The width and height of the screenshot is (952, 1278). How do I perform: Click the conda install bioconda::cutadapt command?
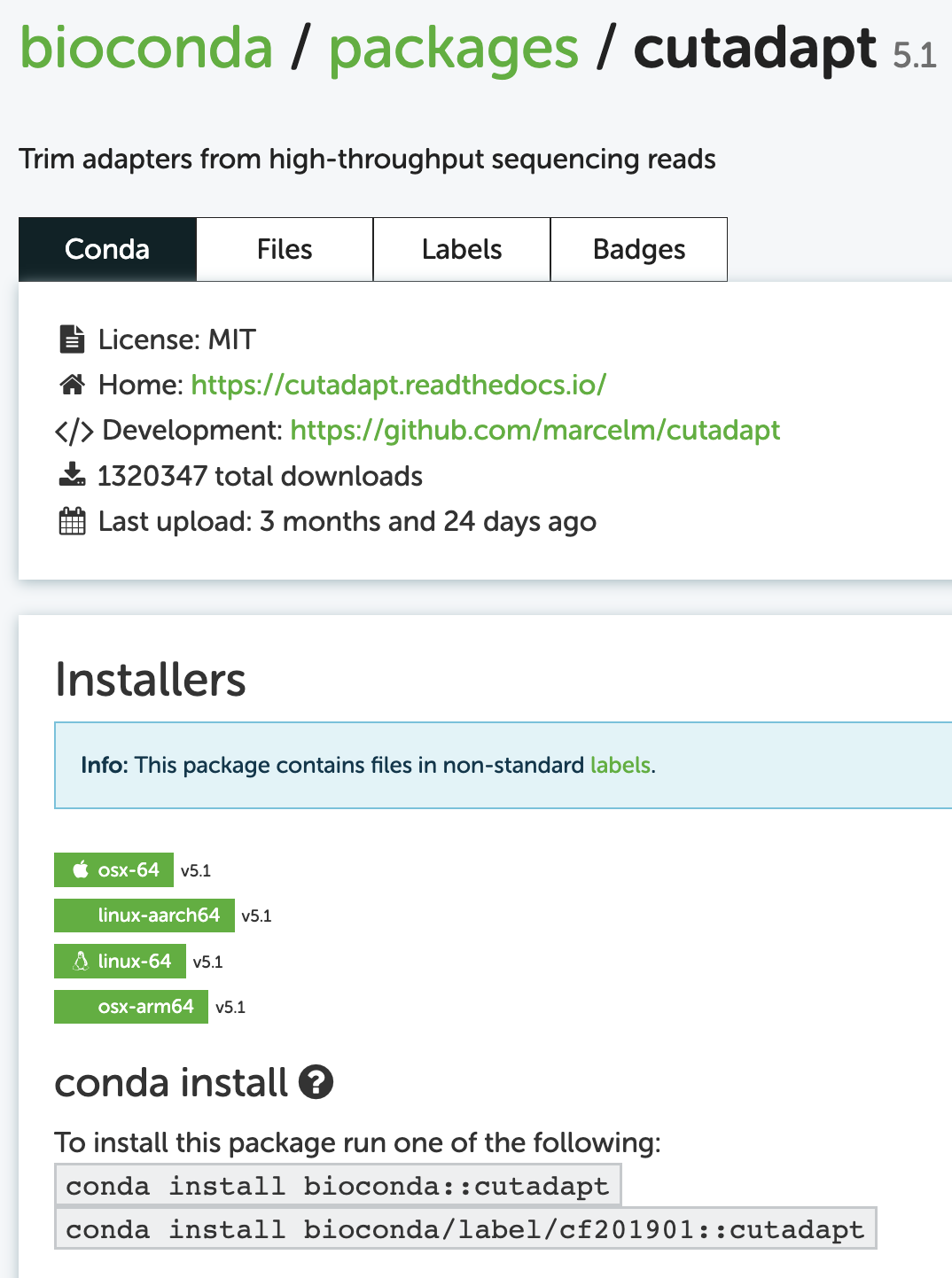click(338, 1186)
